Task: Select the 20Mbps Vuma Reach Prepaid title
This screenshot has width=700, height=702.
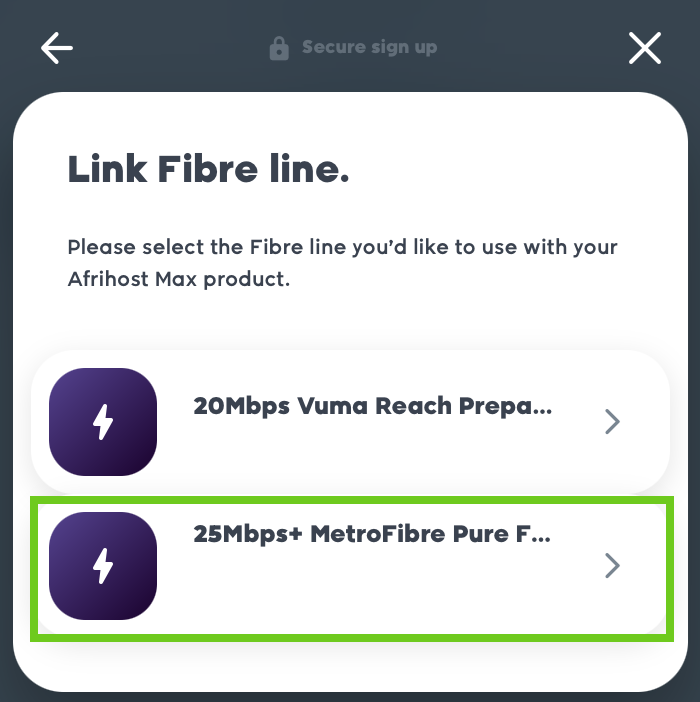Action: 371,406
